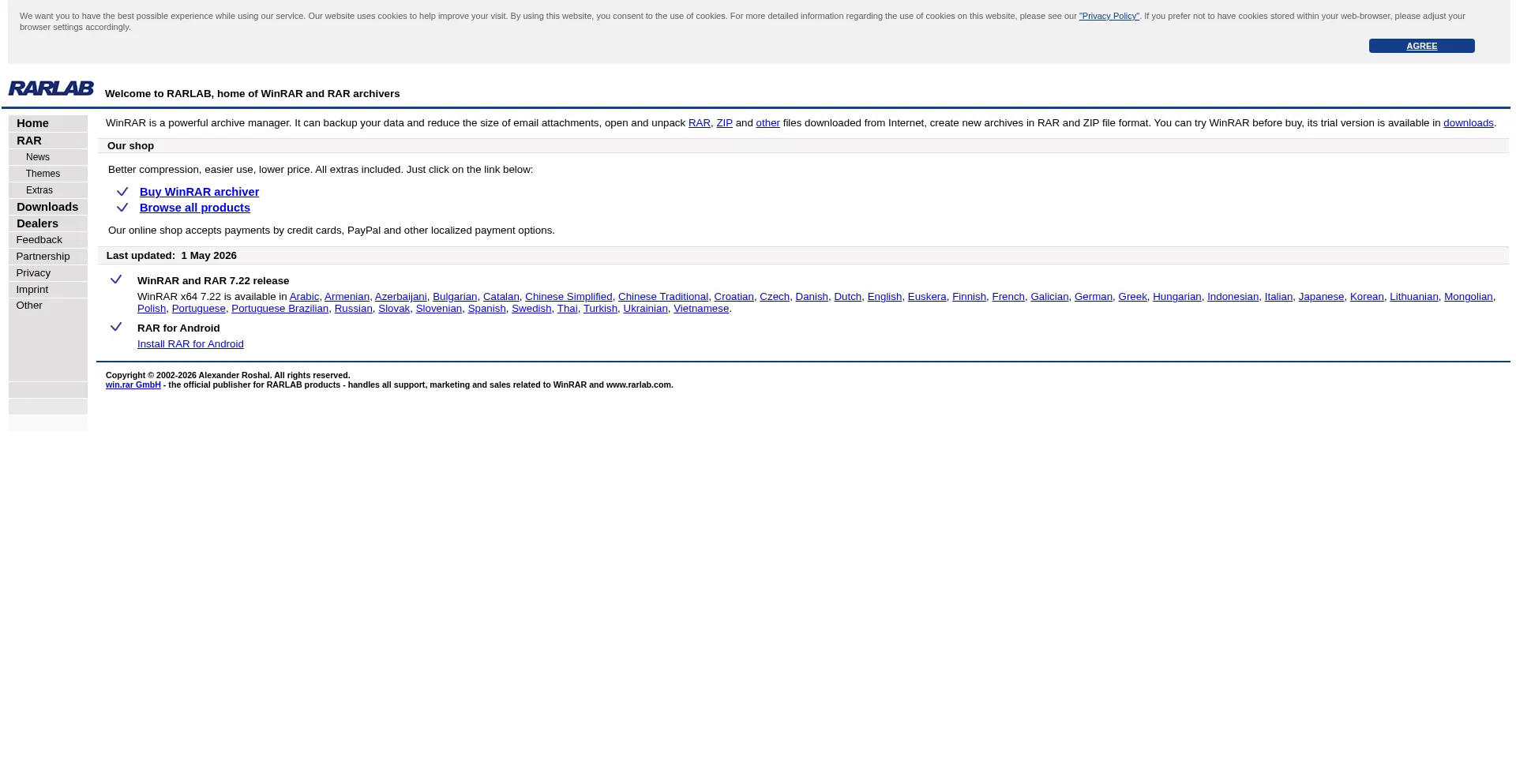The width and height of the screenshot is (1516, 784).
Task: Open the Dealers sidebar item
Action: [x=37, y=223]
